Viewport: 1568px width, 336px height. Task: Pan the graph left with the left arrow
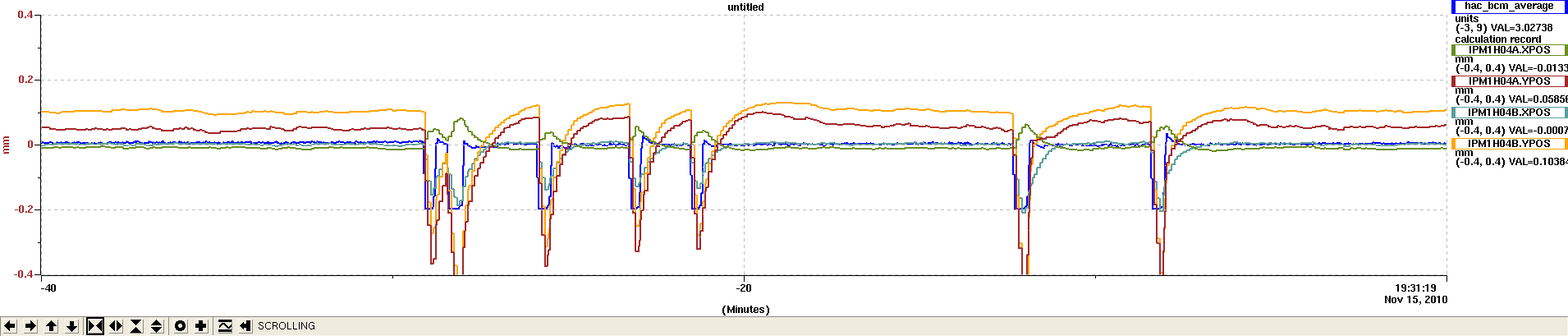point(10,326)
